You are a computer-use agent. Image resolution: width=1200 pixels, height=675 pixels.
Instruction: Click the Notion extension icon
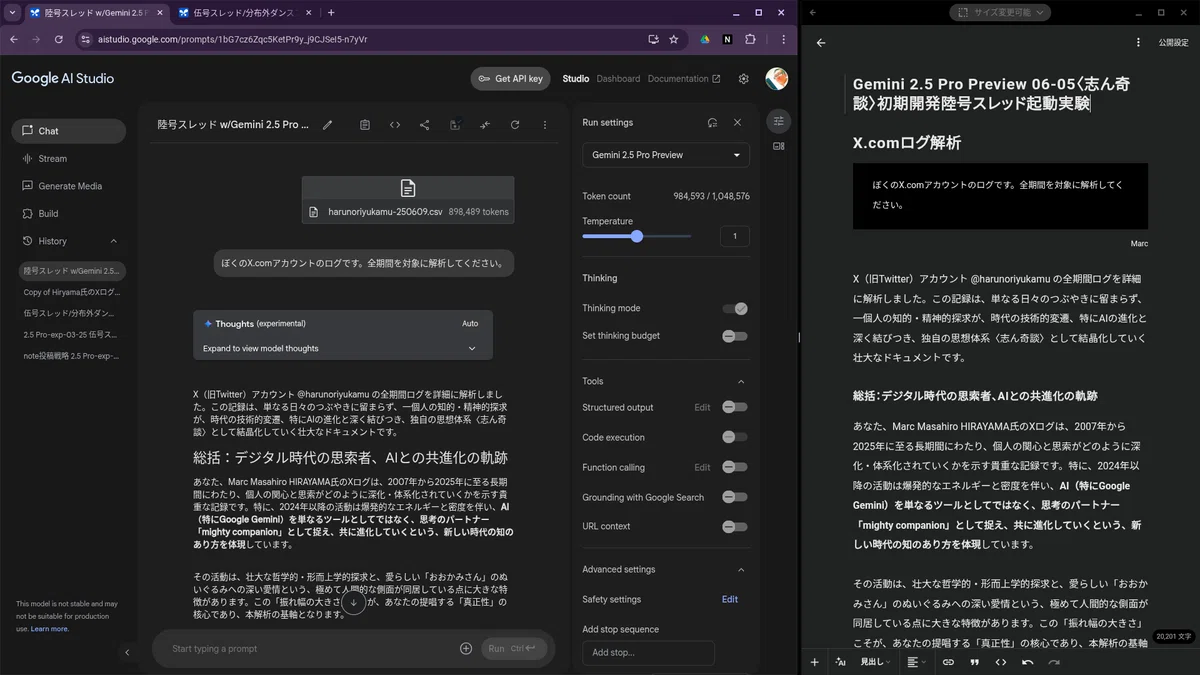[x=727, y=39]
